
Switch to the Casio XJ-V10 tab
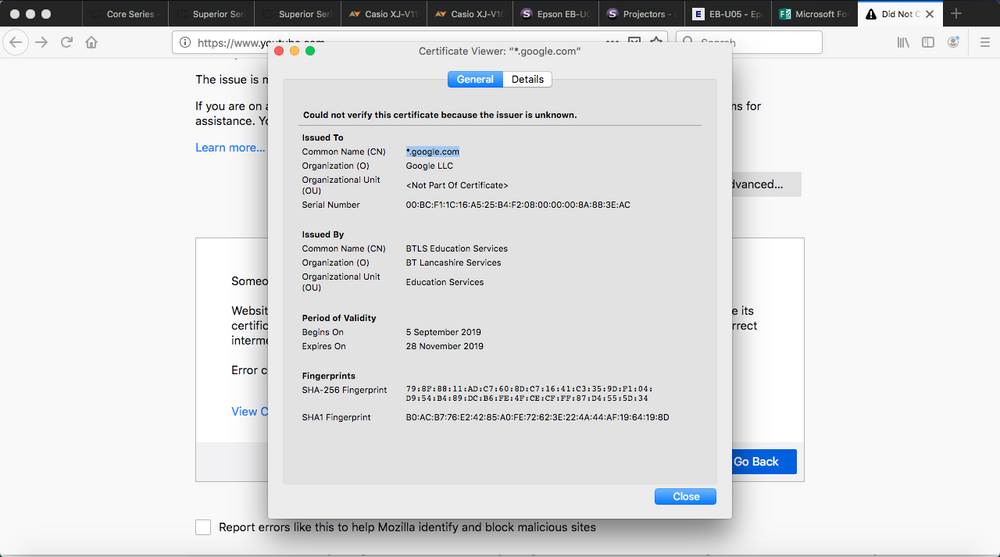[469, 13]
